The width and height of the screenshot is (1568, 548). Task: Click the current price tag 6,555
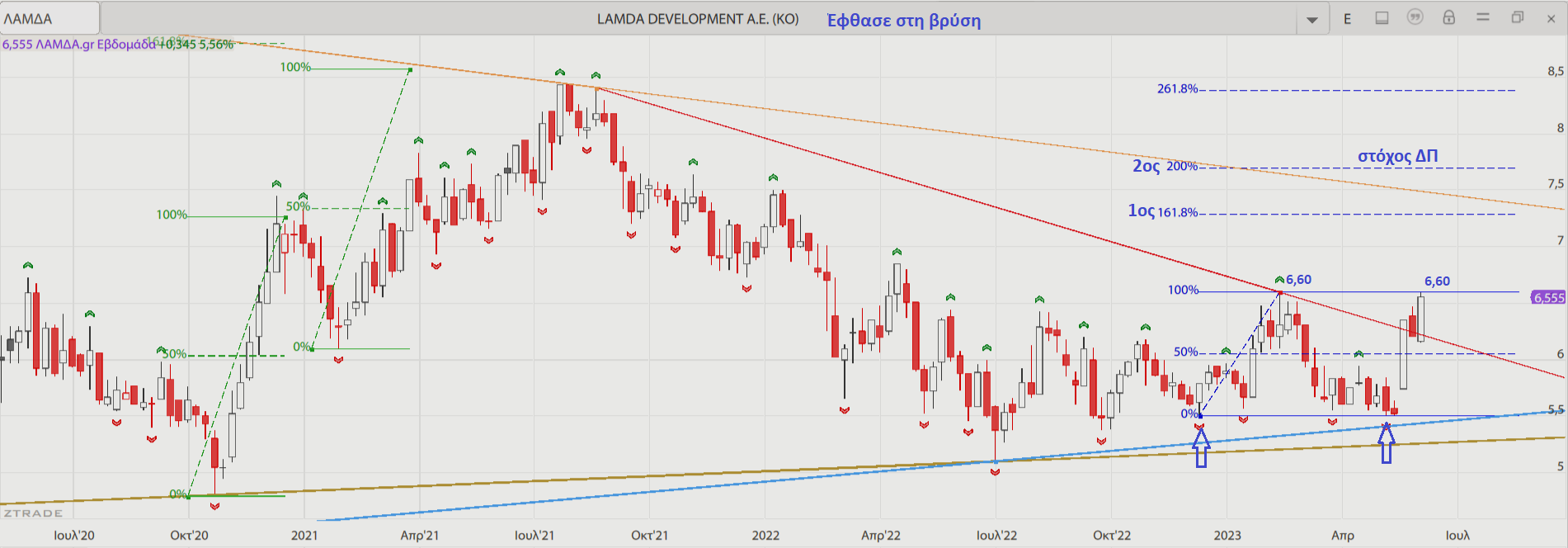[1548, 298]
